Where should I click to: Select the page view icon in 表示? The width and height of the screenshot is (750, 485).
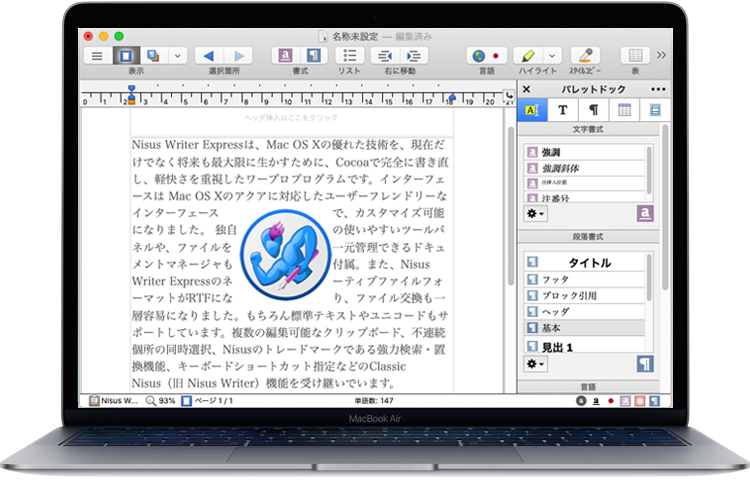coord(126,56)
